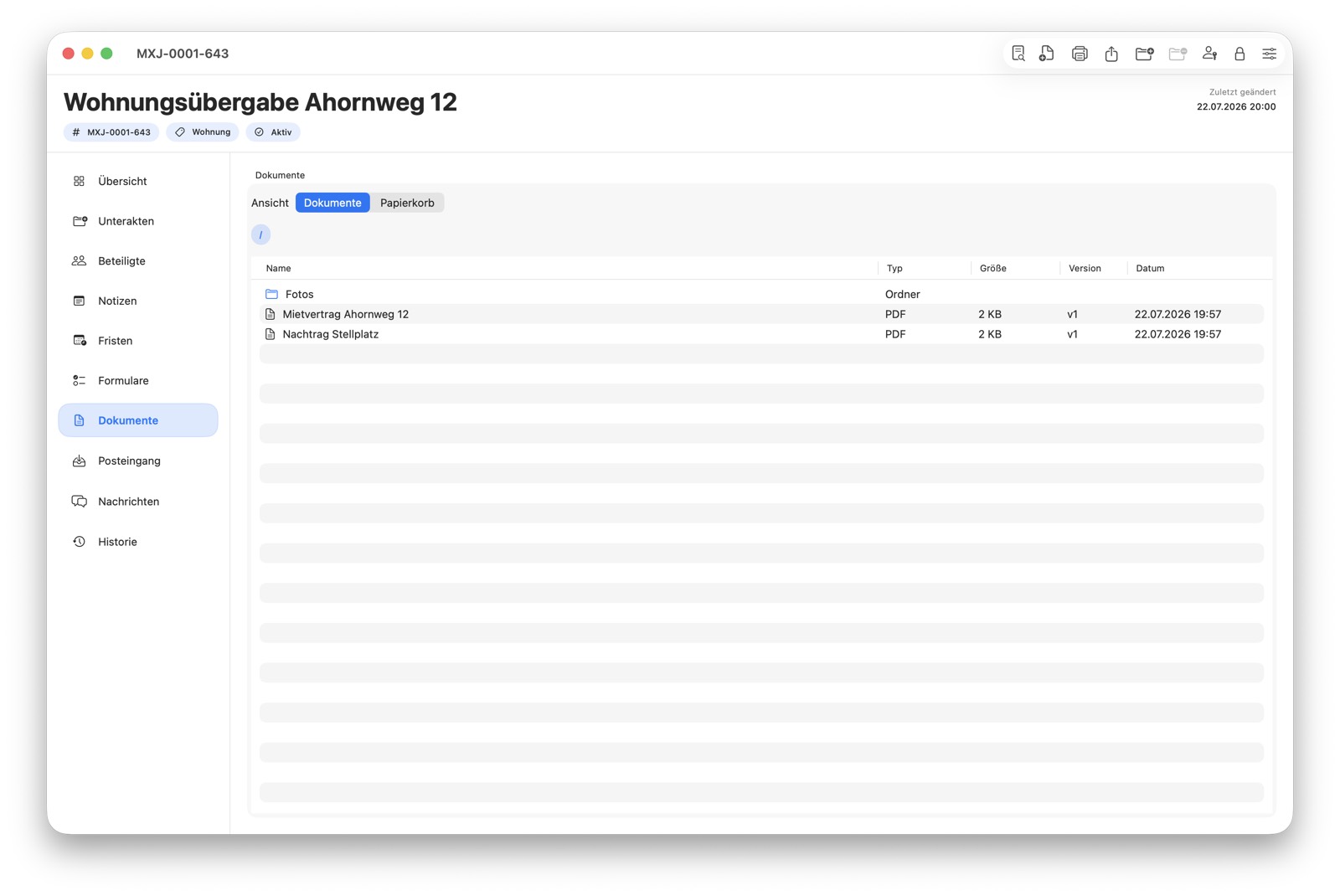Show Fristen in the sidebar
The height and width of the screenshot is (896, 1340).
(x=138, y=341)
